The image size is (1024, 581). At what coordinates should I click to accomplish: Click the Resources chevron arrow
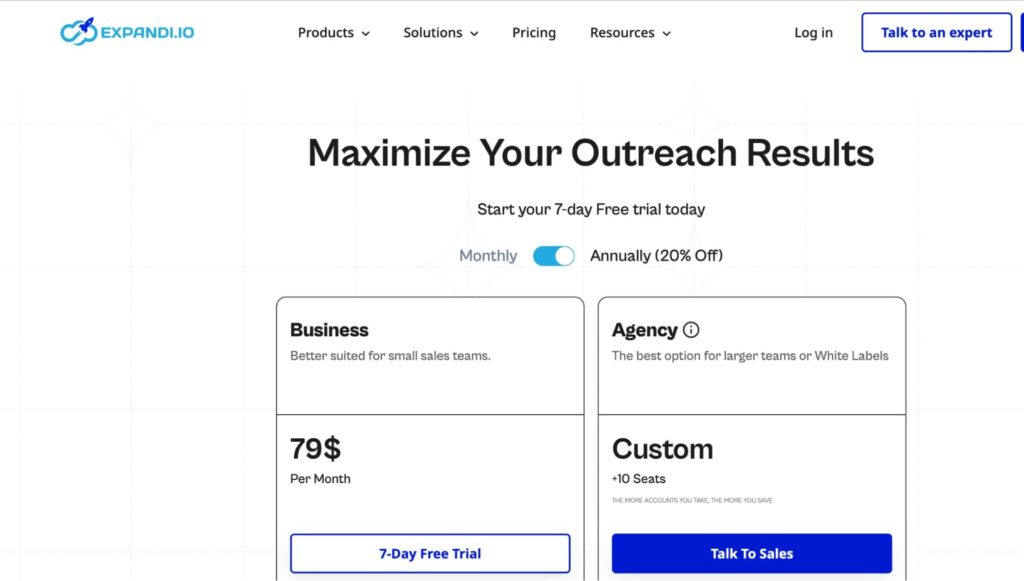667,34
